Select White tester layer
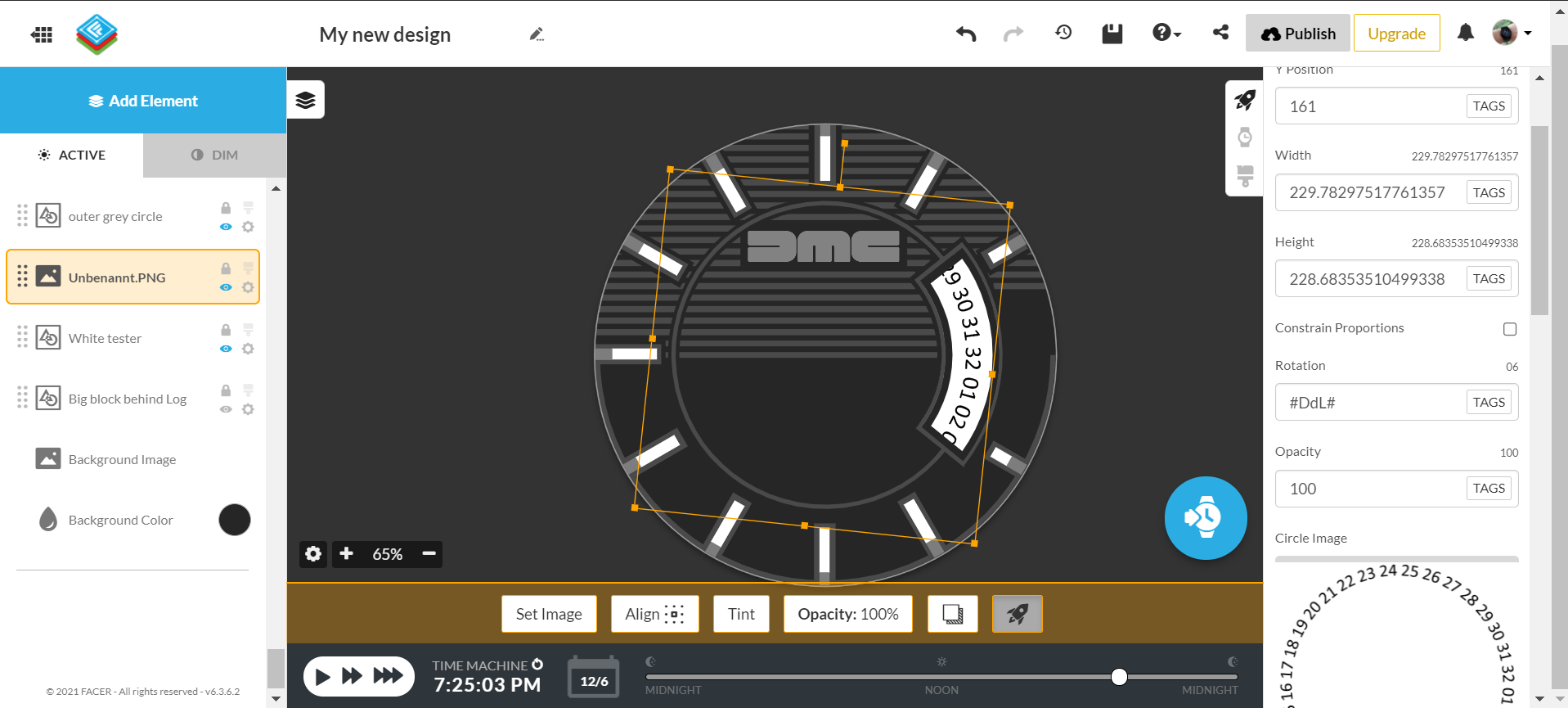Viewport: 1568px width, 708px height. click(133, 338)
